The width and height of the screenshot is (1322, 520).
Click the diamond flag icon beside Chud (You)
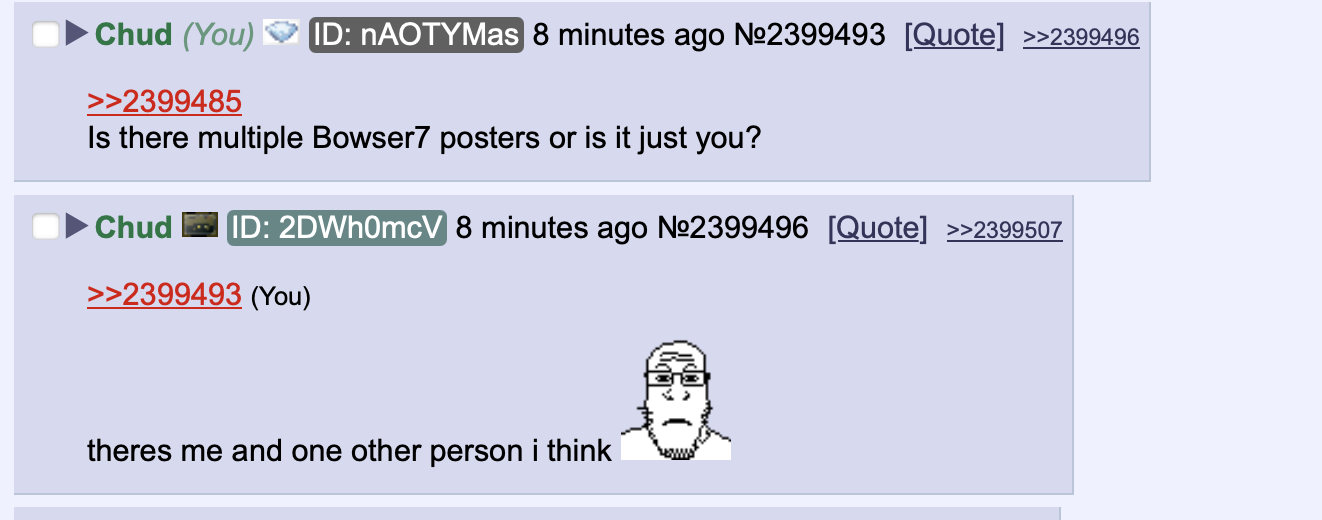(x=281, y=34)
